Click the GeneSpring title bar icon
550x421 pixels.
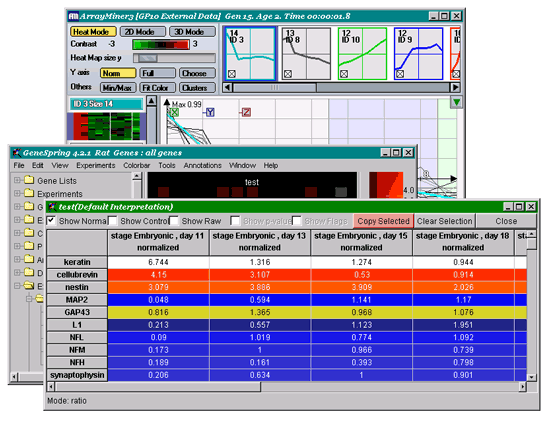(17, 153)
